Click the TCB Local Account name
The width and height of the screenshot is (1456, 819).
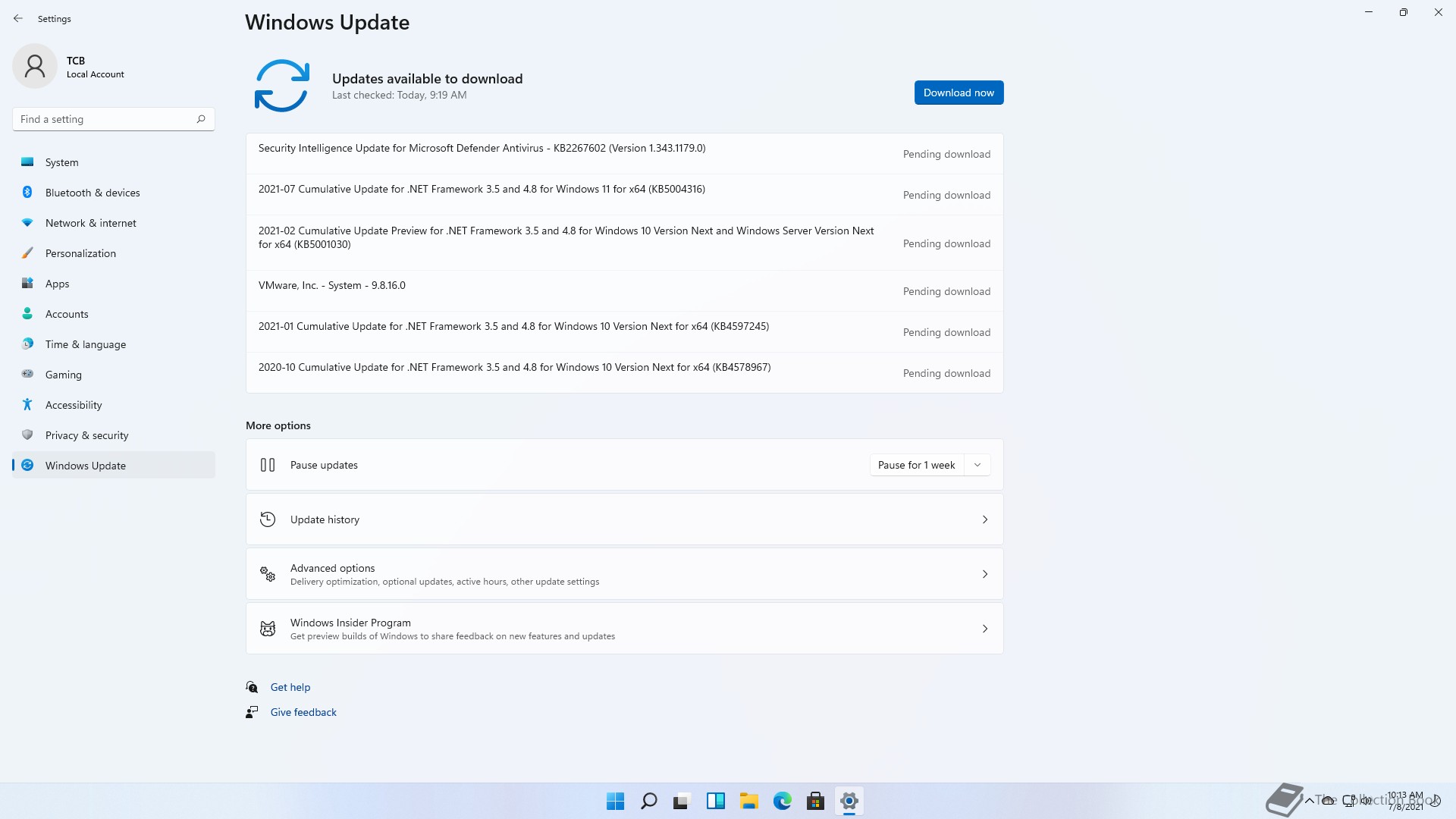(x=95, y=67)
